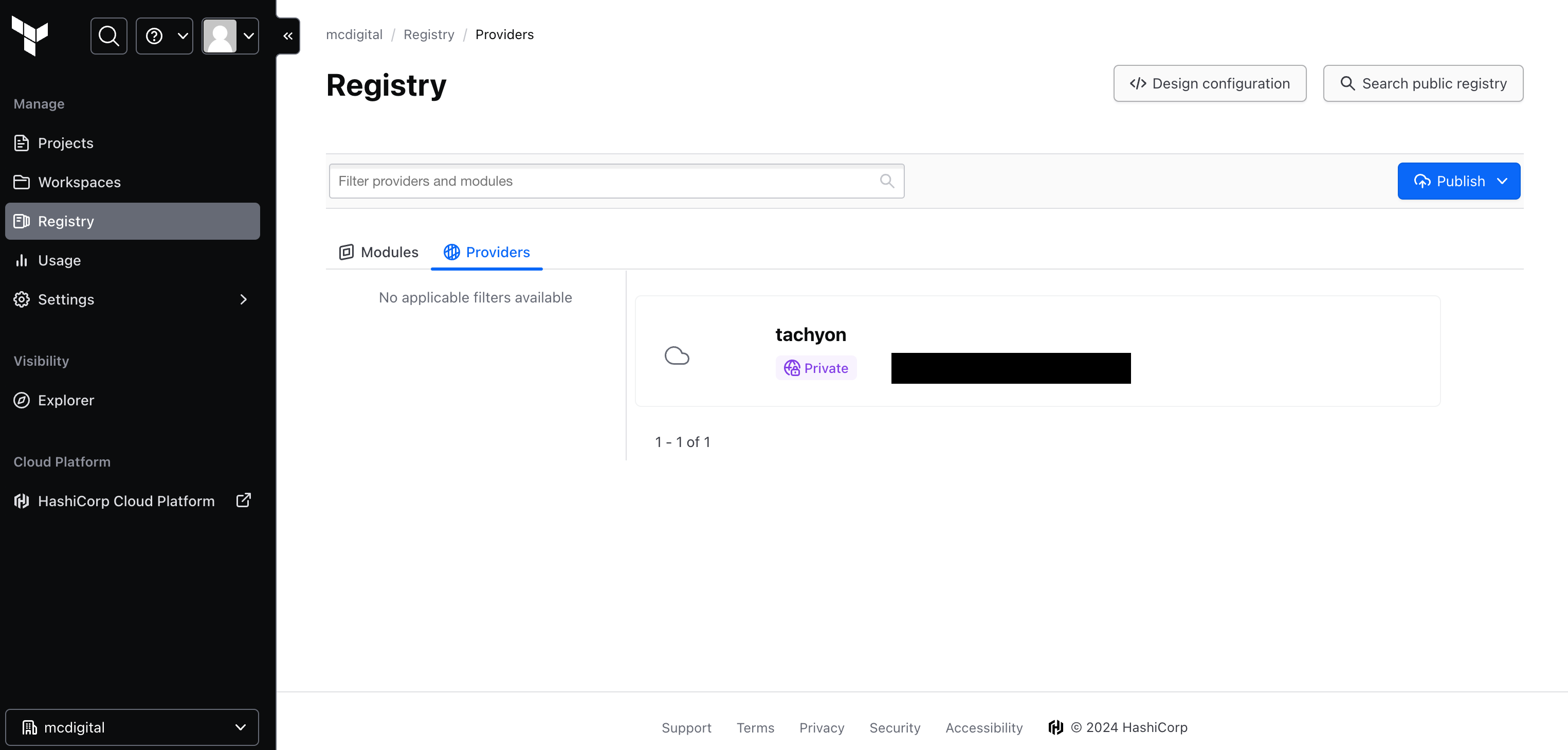Click the Design configuration button

pyautogui.click(x=1210, y=83)
